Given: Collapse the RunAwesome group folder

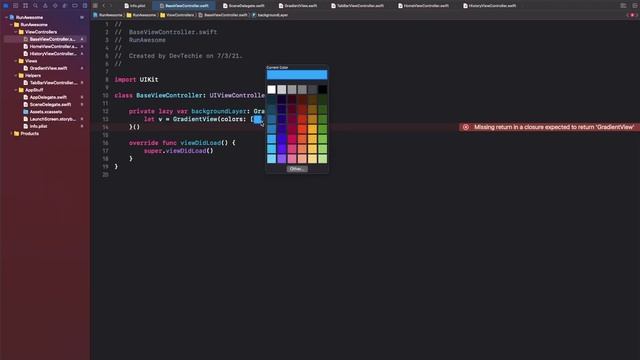Looking at the screenshot, I should (x=11, y=25).
